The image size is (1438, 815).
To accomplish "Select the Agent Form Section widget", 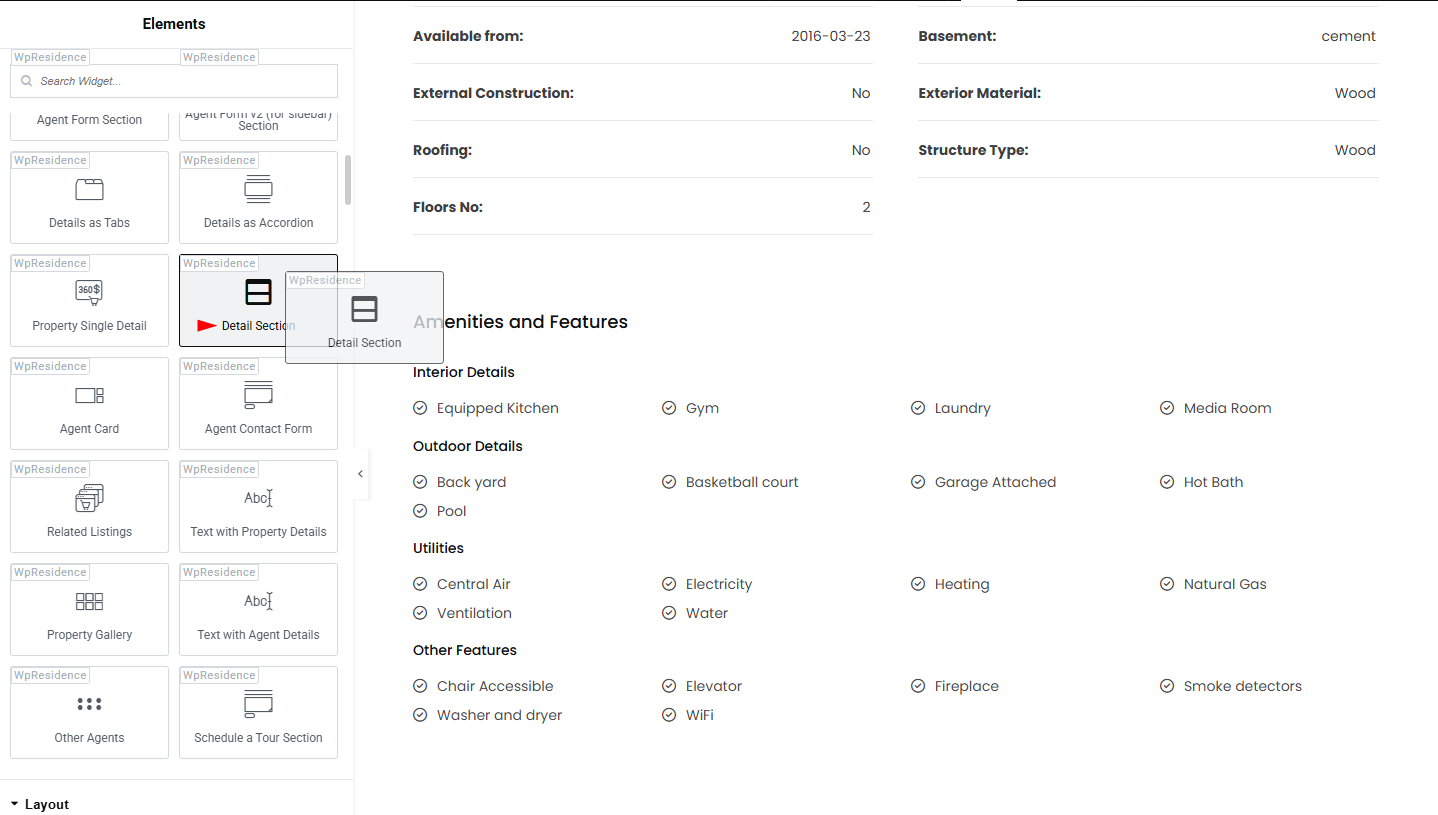I will click(x=89, y=121).
